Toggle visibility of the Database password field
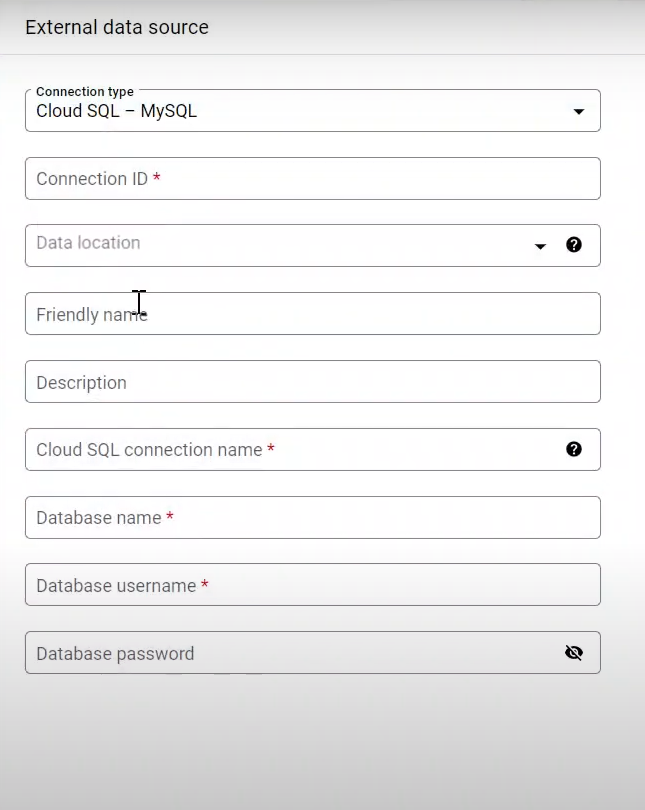645x810 pixels. tap(574, 652)
